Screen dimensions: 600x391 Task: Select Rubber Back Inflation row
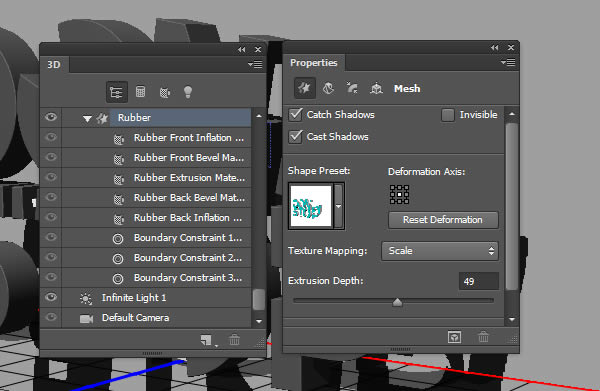coord(146,217)
